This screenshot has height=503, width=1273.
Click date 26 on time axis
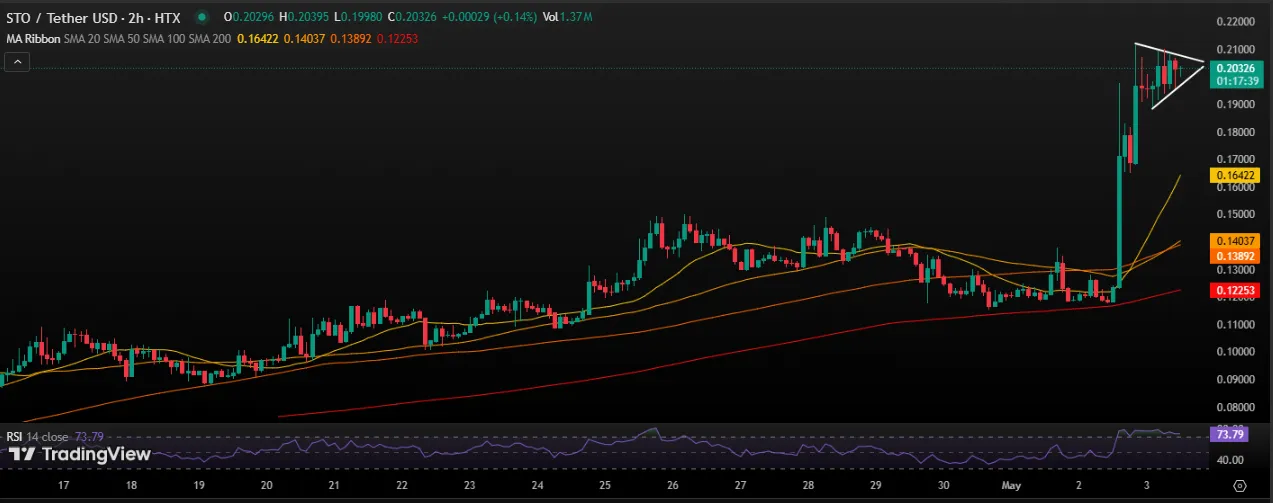pyautogui.click(x=672, y=485)
